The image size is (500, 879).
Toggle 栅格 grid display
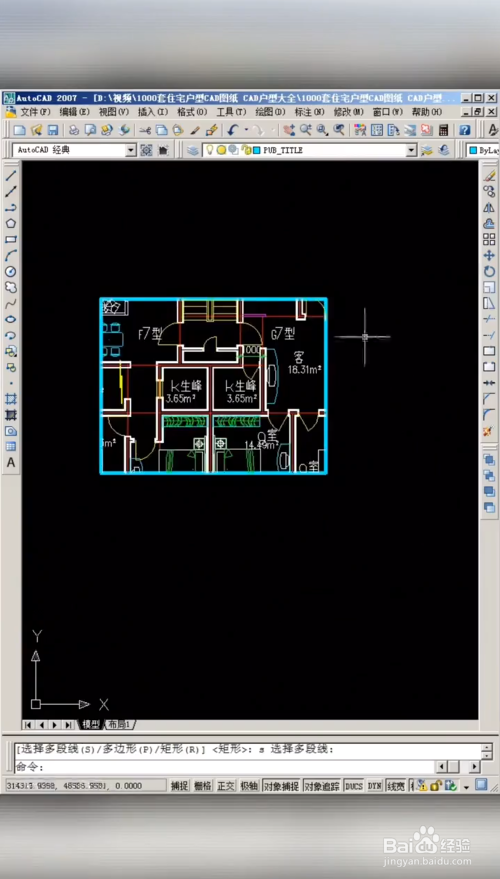[203, 786]
